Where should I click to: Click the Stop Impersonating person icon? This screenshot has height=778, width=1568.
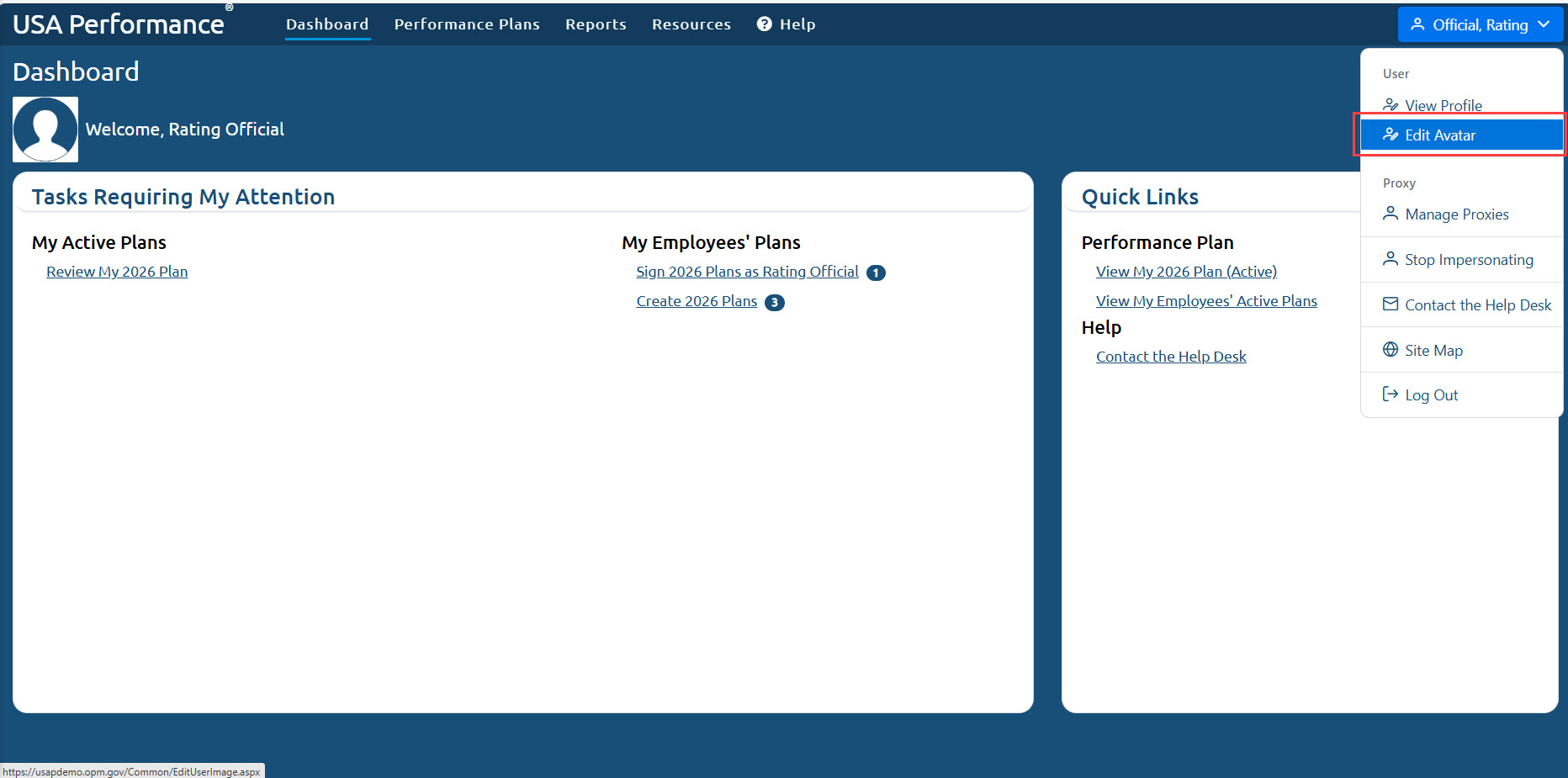[x=1391, y=259]
